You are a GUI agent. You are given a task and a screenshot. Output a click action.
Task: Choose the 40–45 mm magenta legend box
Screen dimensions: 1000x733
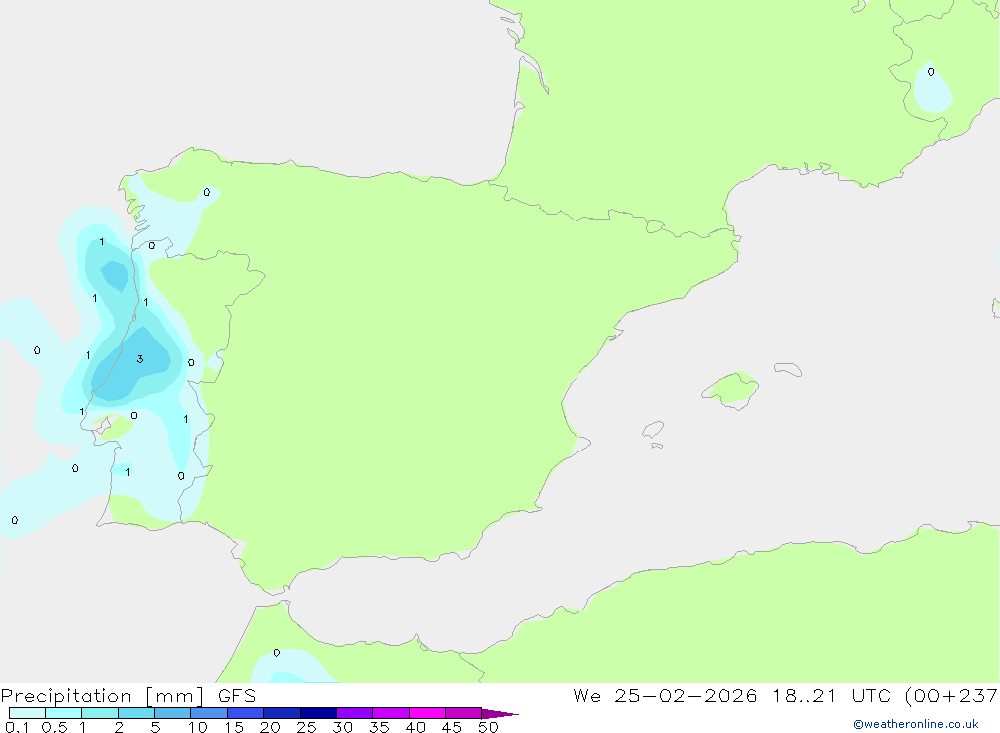click(427, 713)
